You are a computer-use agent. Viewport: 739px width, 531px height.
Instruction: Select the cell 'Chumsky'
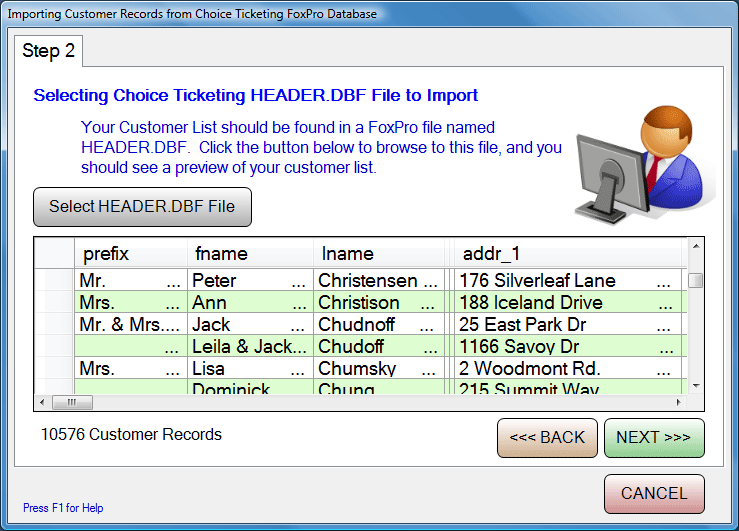(379, 368)
